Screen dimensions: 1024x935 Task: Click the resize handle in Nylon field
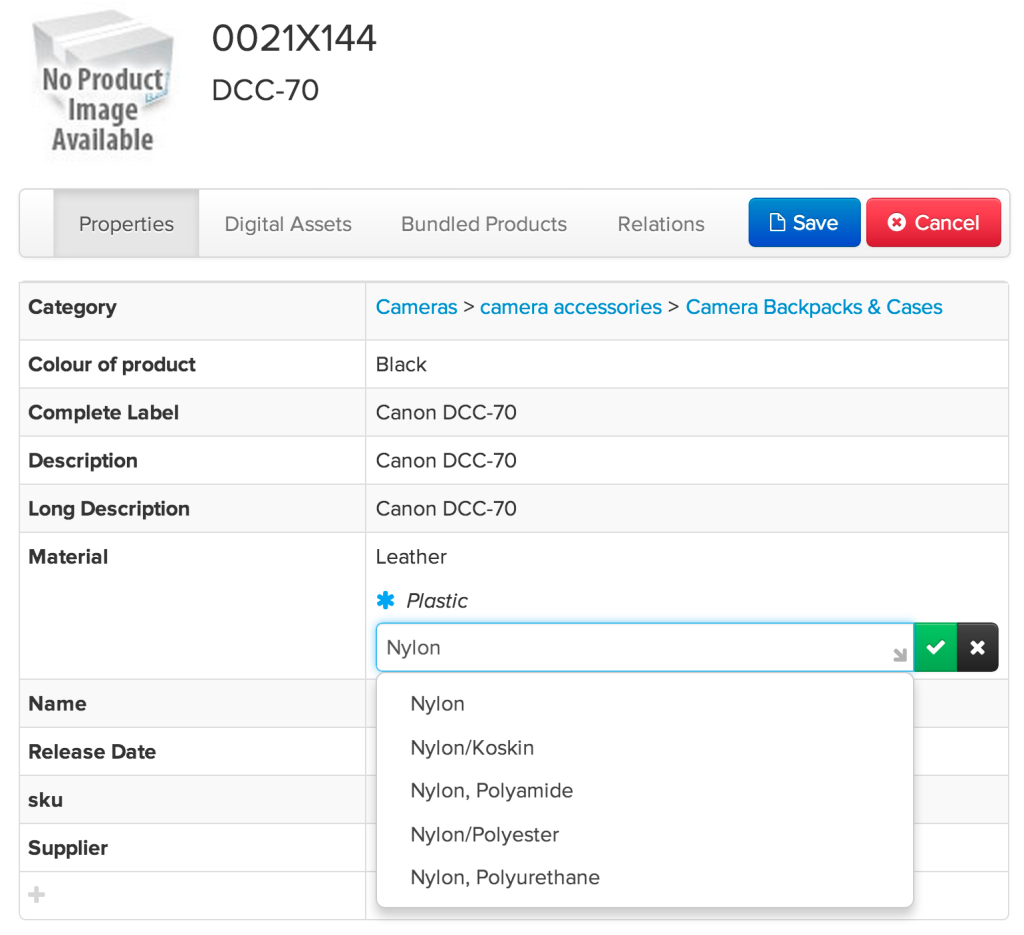[x=900, y=655]
